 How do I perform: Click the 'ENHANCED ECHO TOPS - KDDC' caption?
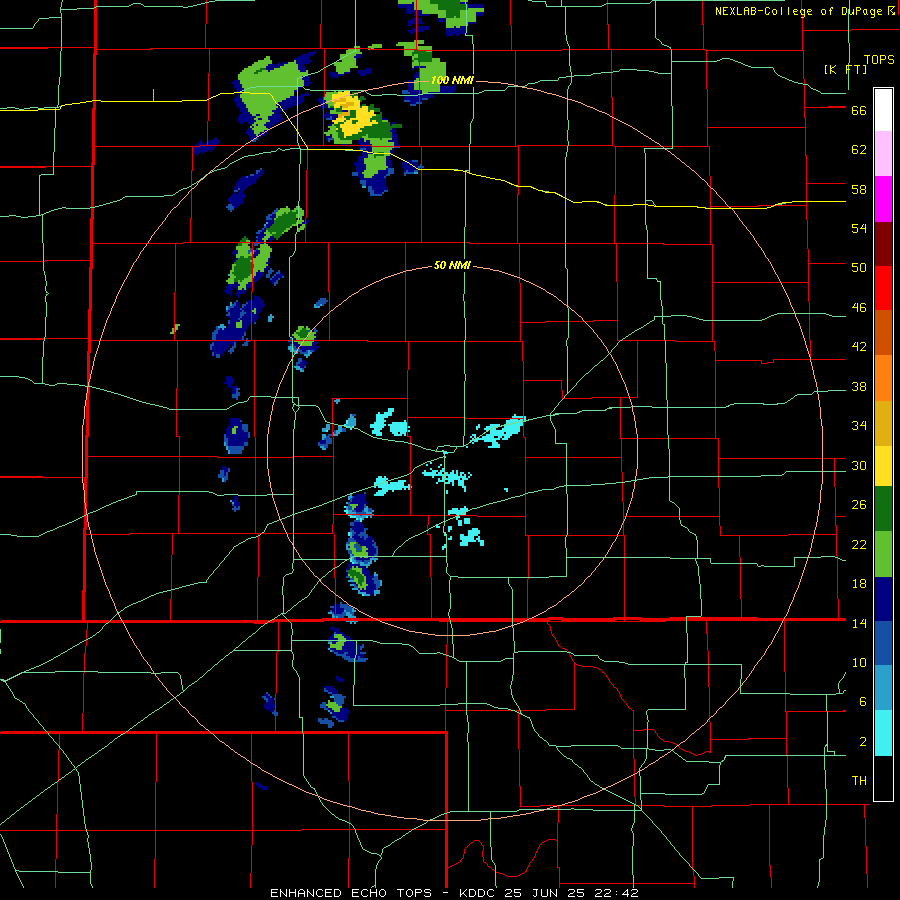coord(385,893)
